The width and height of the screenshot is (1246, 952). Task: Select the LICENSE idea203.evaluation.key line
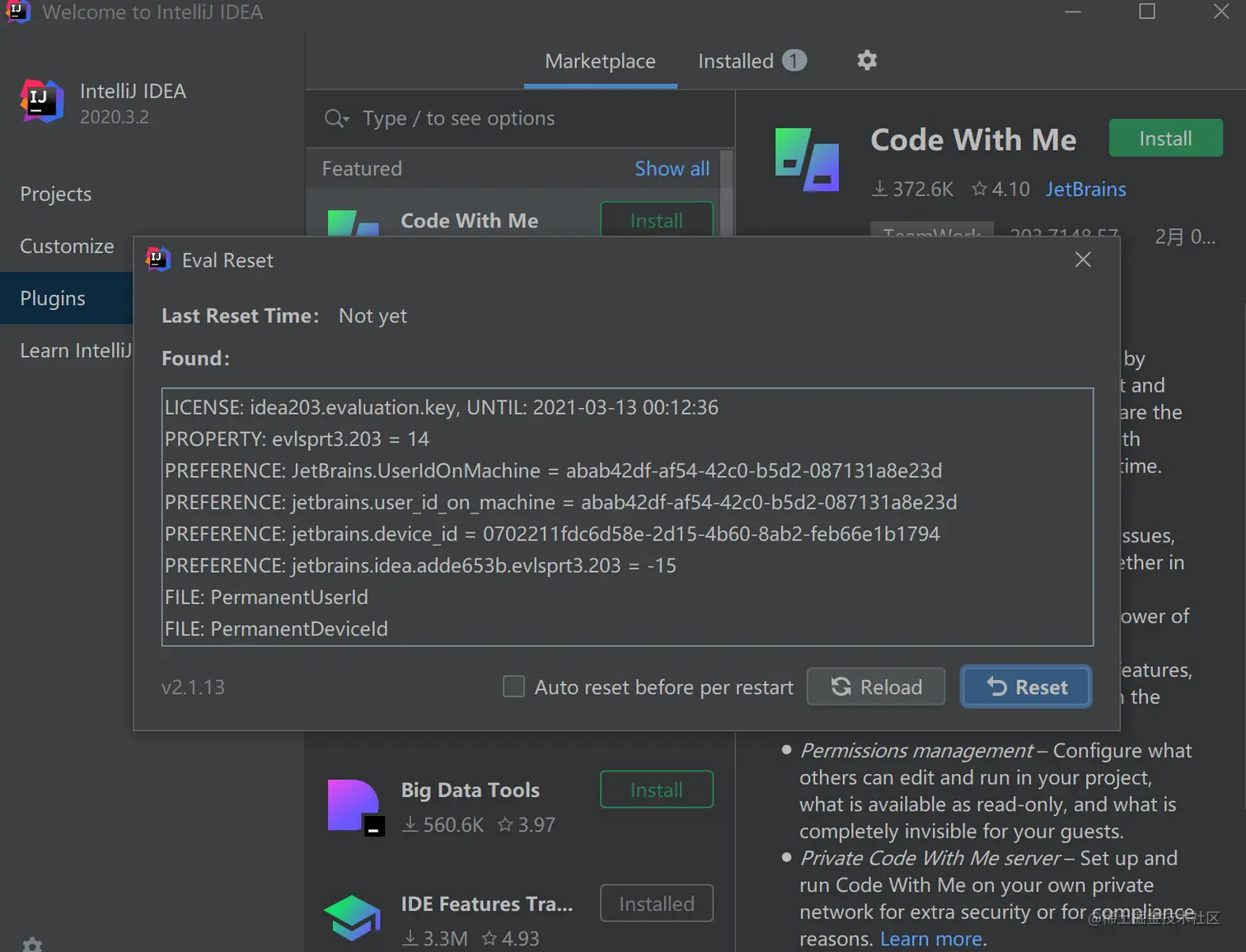pyautogui.click(x=442, y=407)
